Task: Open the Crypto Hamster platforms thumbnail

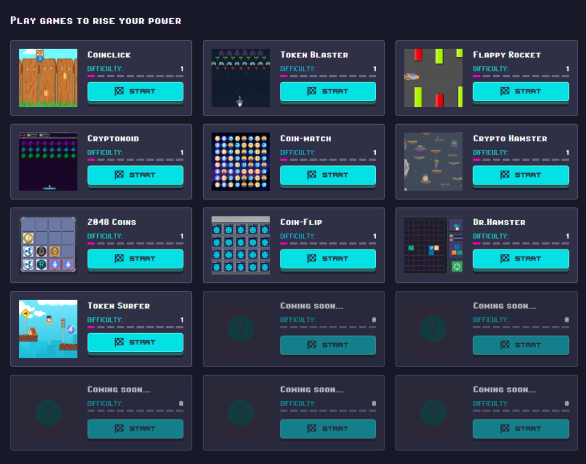Action: 433,161
